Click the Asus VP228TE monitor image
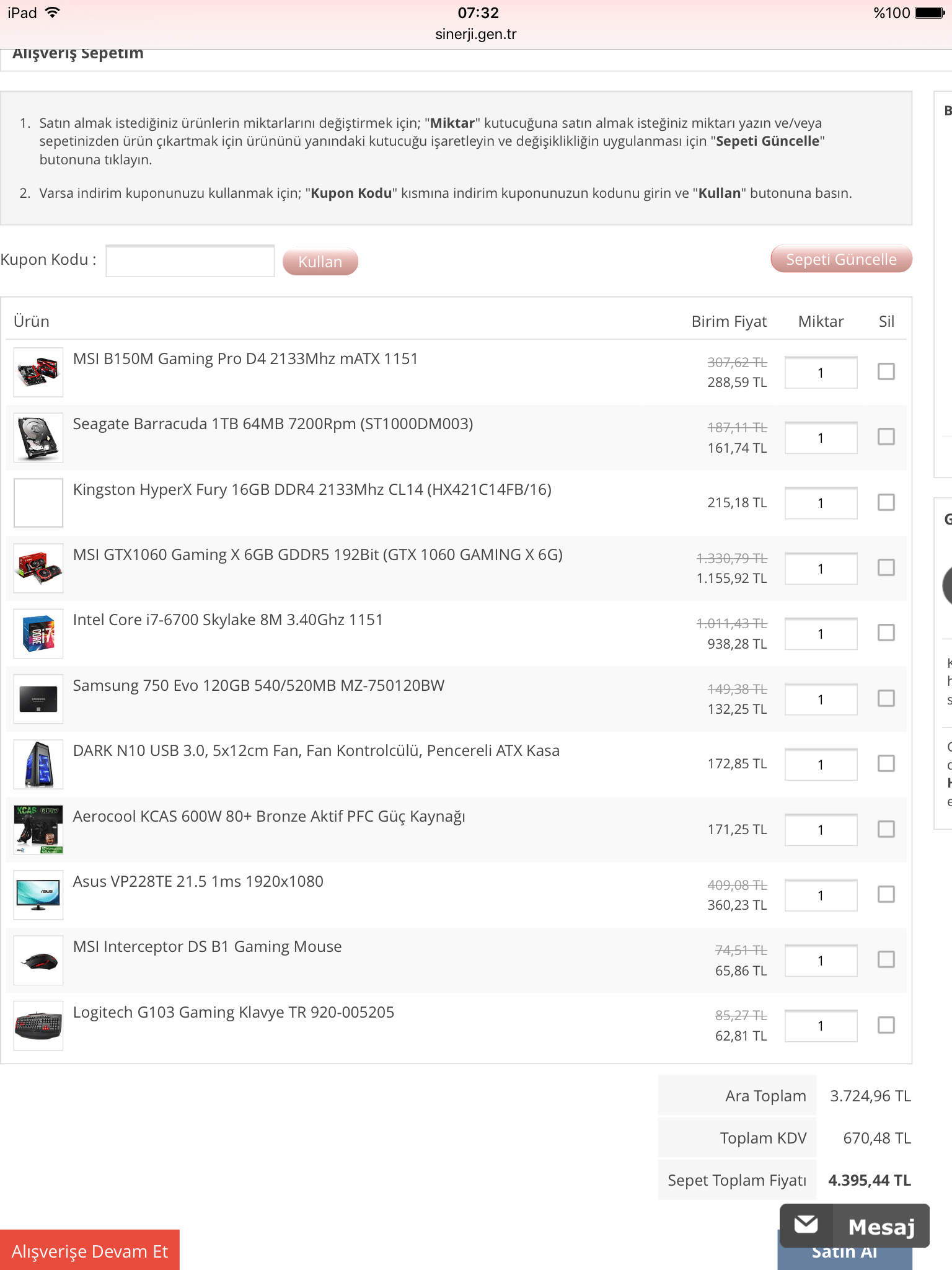This screenshot has height=1270, width=952. (38, 895)
